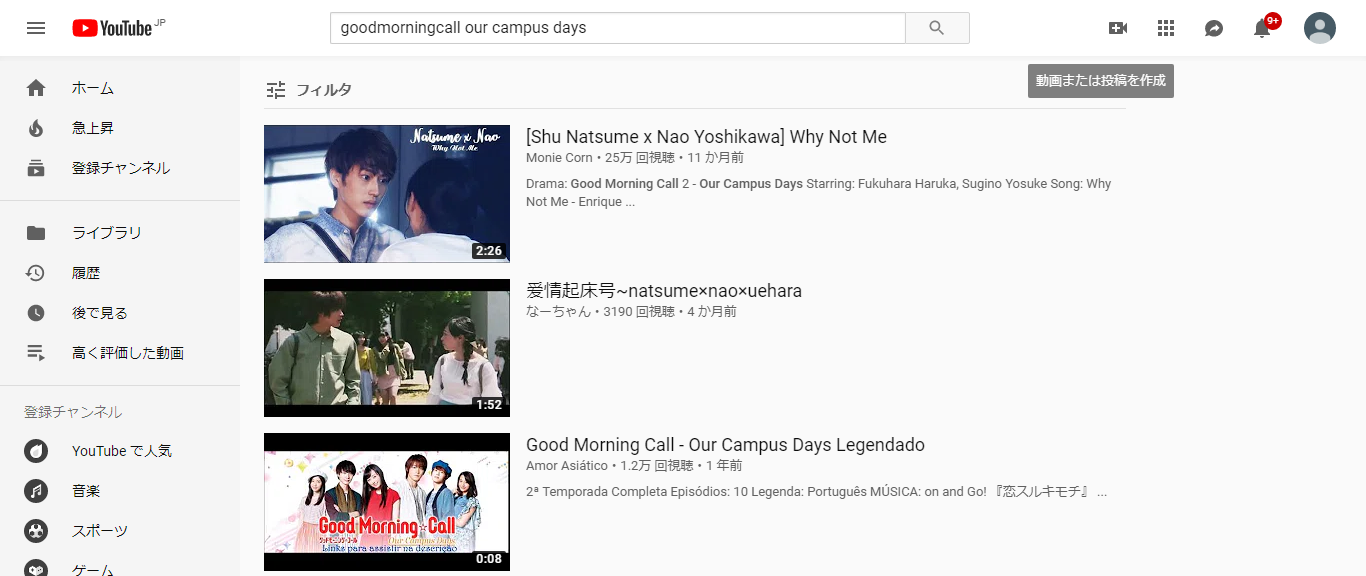Open title [Shu Natsume x Nao Yoshikawa] Why Not Me
1366x576 pixels.
pyautogui.click(x=706, y=137)
